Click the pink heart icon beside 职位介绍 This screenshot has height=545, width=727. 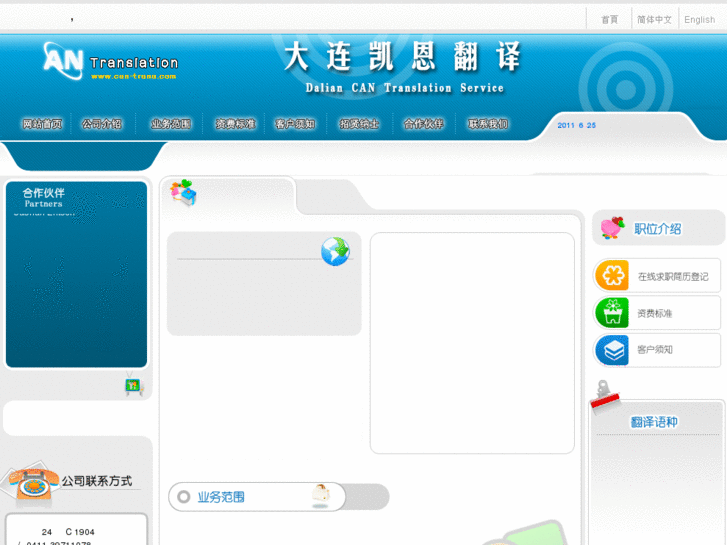(x=612, y=227)
